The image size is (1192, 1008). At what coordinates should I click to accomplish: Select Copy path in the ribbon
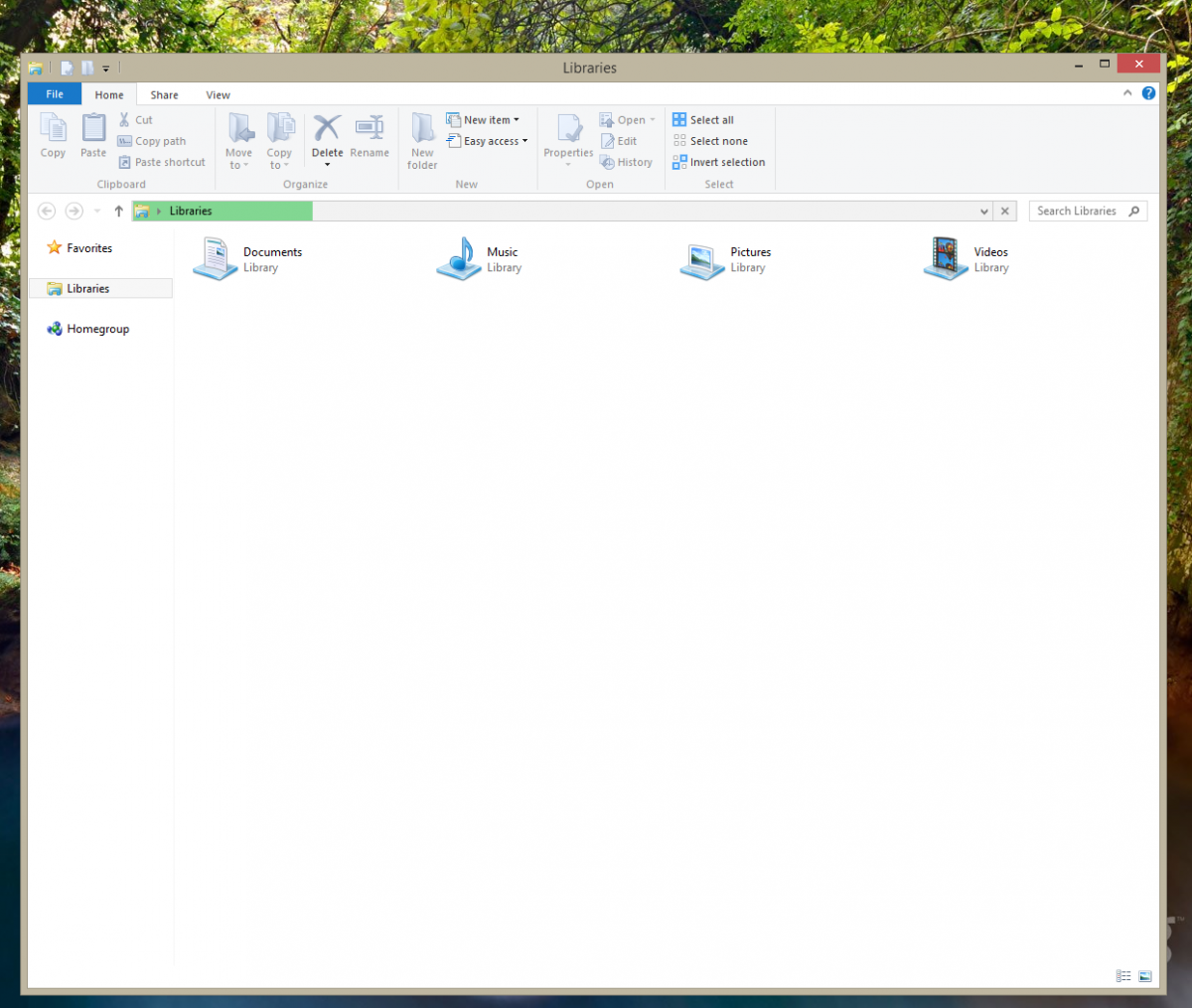(x=152, y=141)
